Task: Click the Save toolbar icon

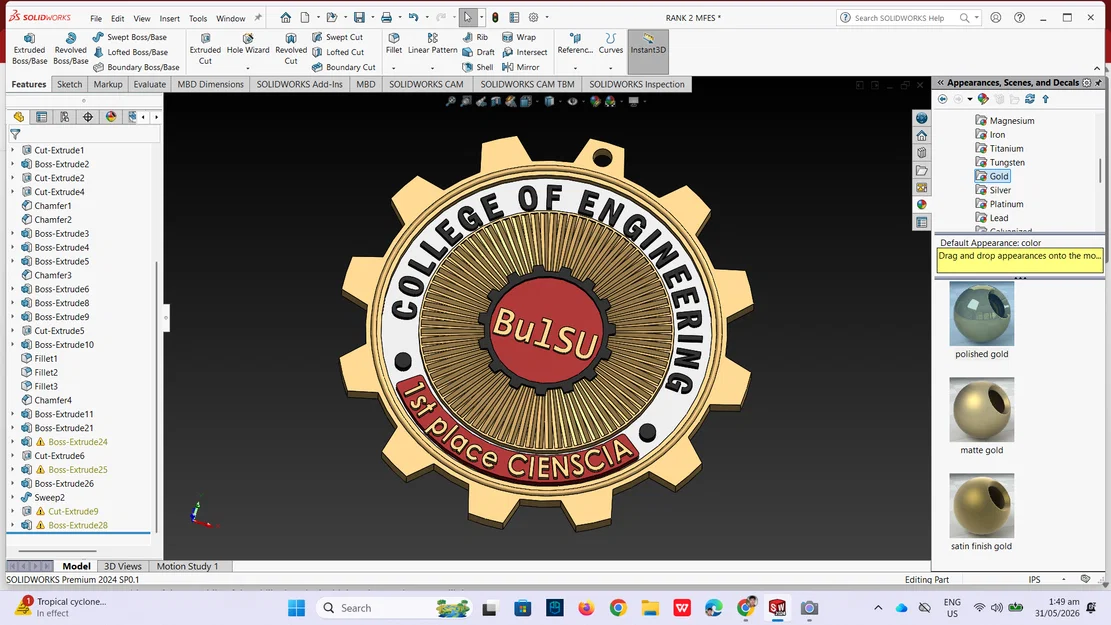Action: click(360, 18)
